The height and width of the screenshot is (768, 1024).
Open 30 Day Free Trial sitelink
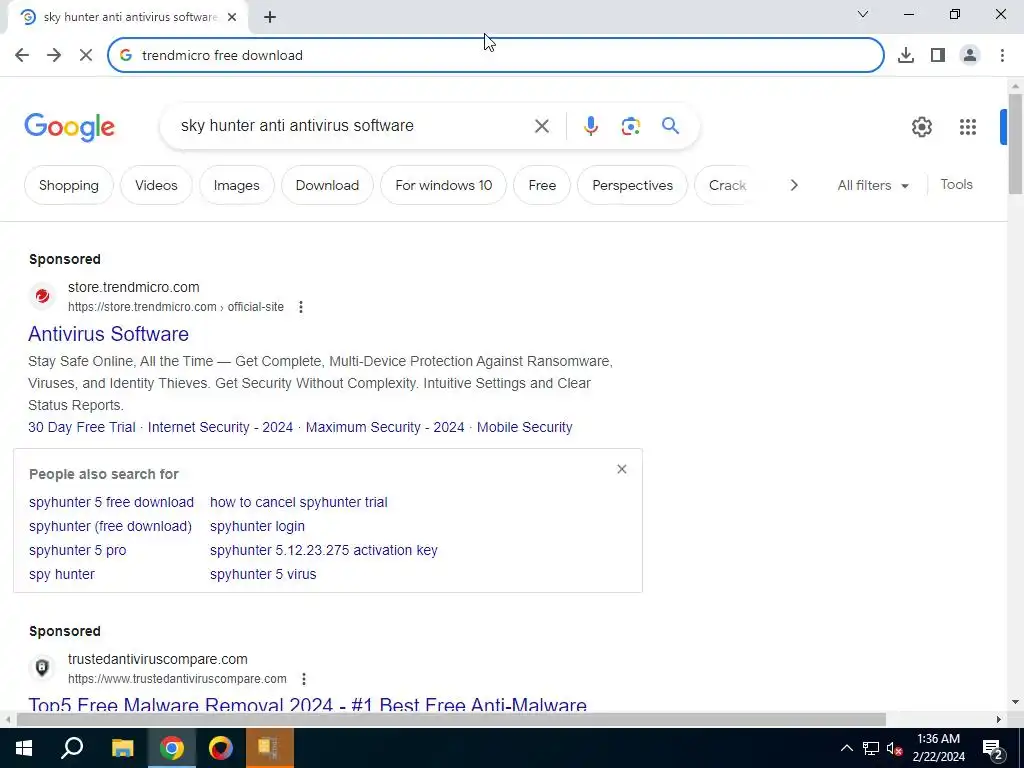[x=82, y=427]
